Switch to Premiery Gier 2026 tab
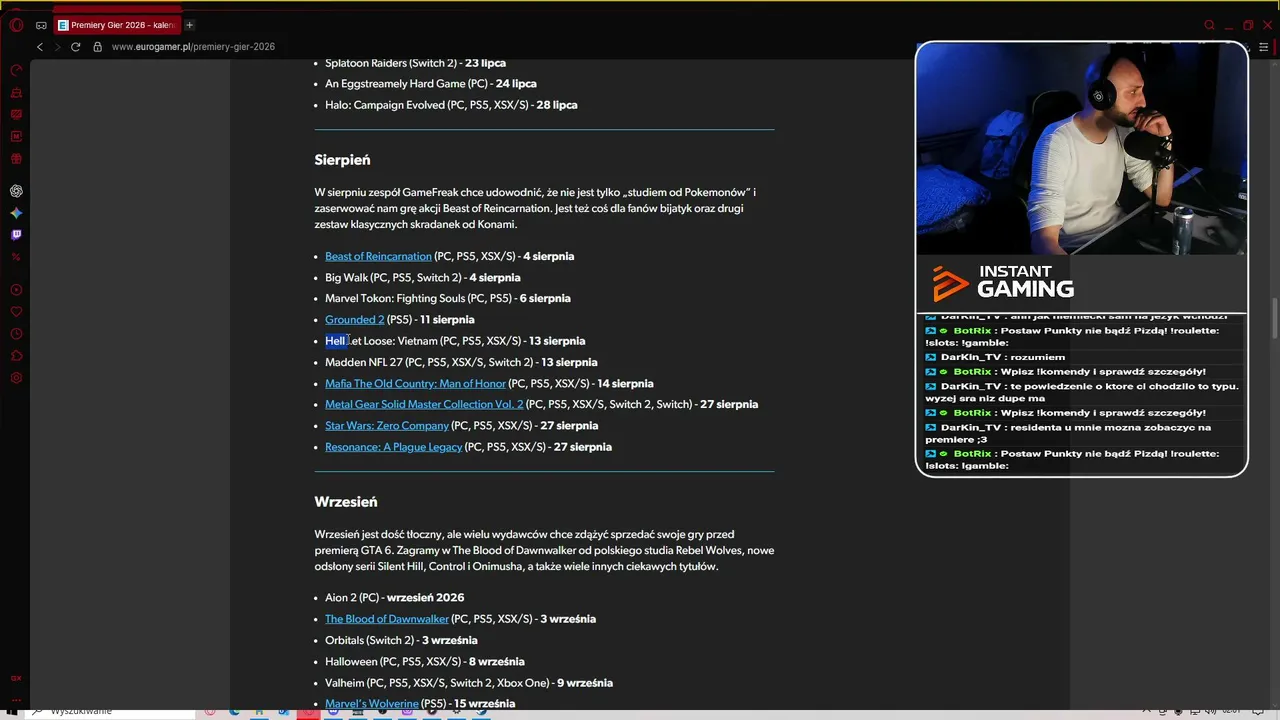This screenshot has height=720, width=1280. pos(117,25)
